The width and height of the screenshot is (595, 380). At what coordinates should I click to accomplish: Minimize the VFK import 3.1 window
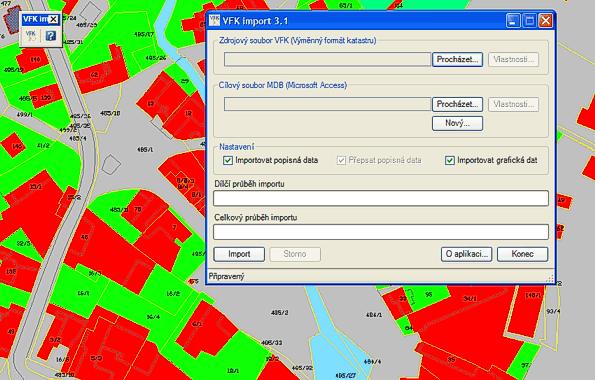513,20
